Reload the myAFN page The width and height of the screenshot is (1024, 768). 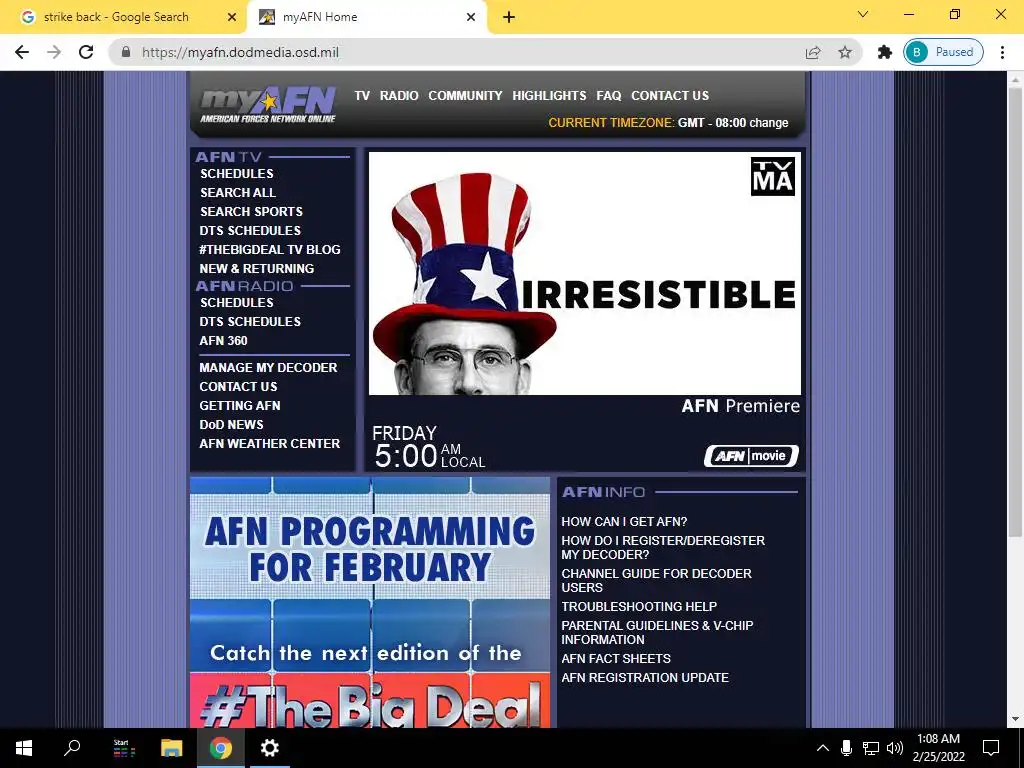[x=86, y=52]
